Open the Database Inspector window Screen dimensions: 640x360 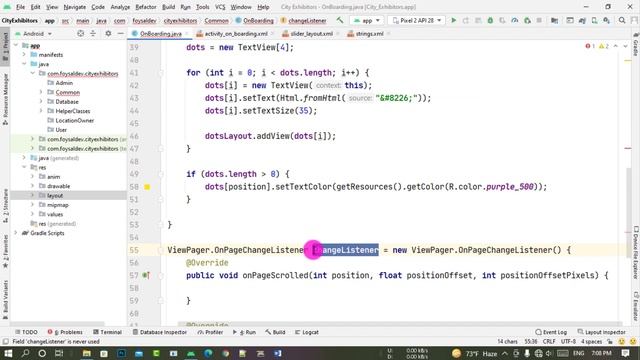pyautogui.click(x=160, y=332)
